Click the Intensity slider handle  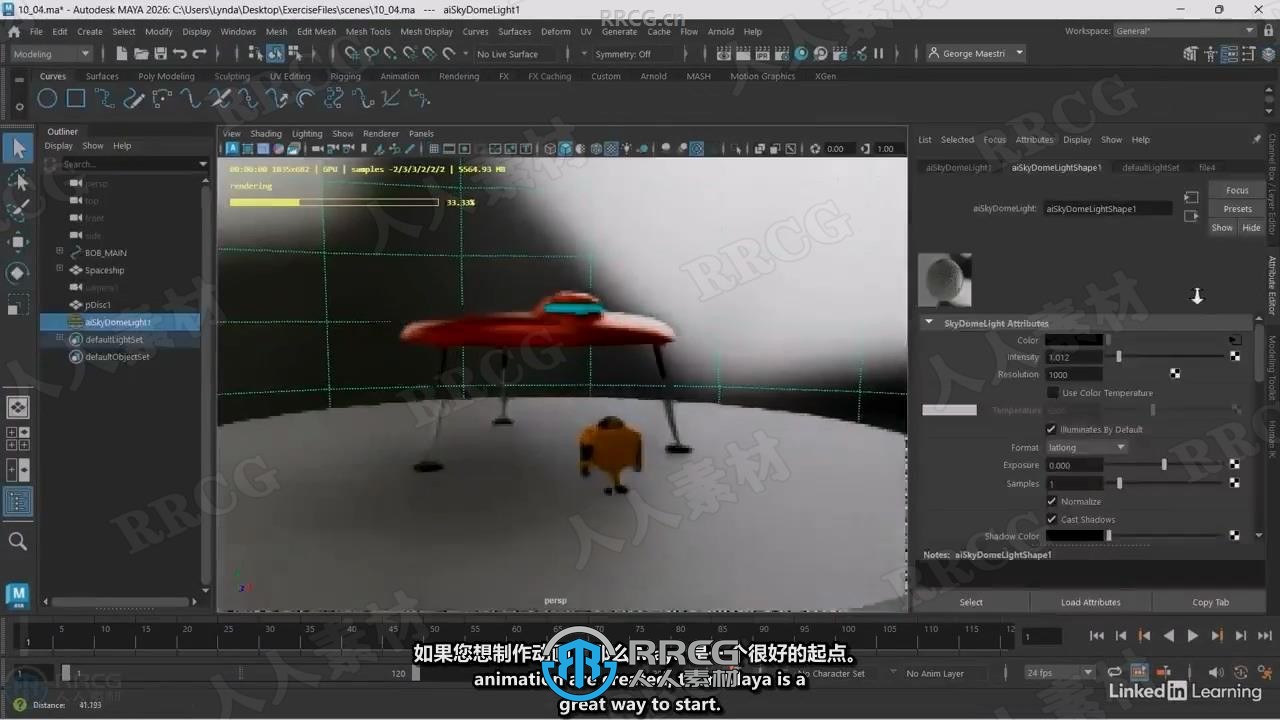1118,357
